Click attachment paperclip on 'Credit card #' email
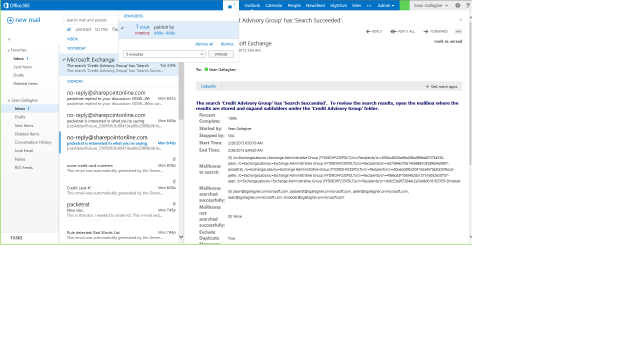Image resolution: width=640 pixels, height=360 pixels. tap(174, 182)
